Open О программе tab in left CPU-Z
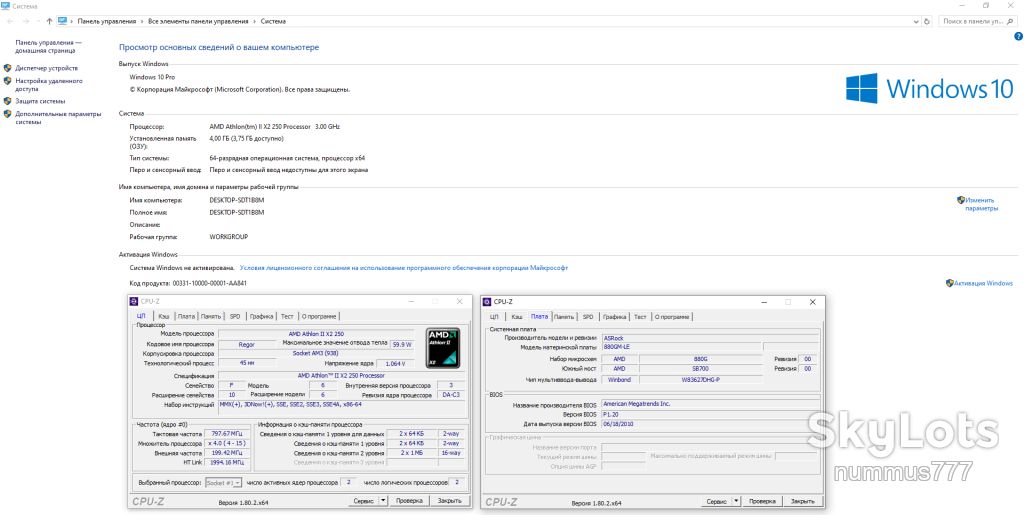Screen dimensions: 1024x515 tap(319, 317)
